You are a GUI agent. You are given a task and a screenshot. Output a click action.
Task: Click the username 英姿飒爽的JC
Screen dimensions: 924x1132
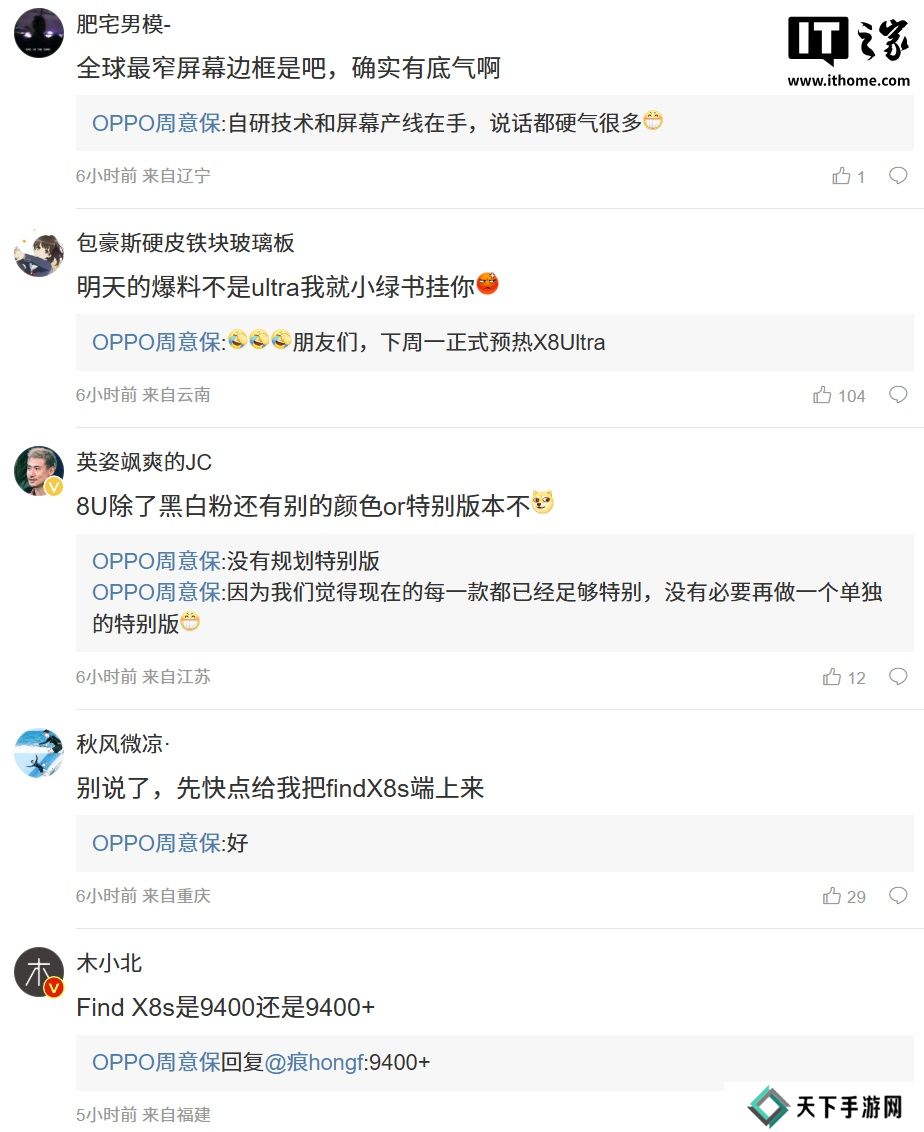[x=144, y=462]
